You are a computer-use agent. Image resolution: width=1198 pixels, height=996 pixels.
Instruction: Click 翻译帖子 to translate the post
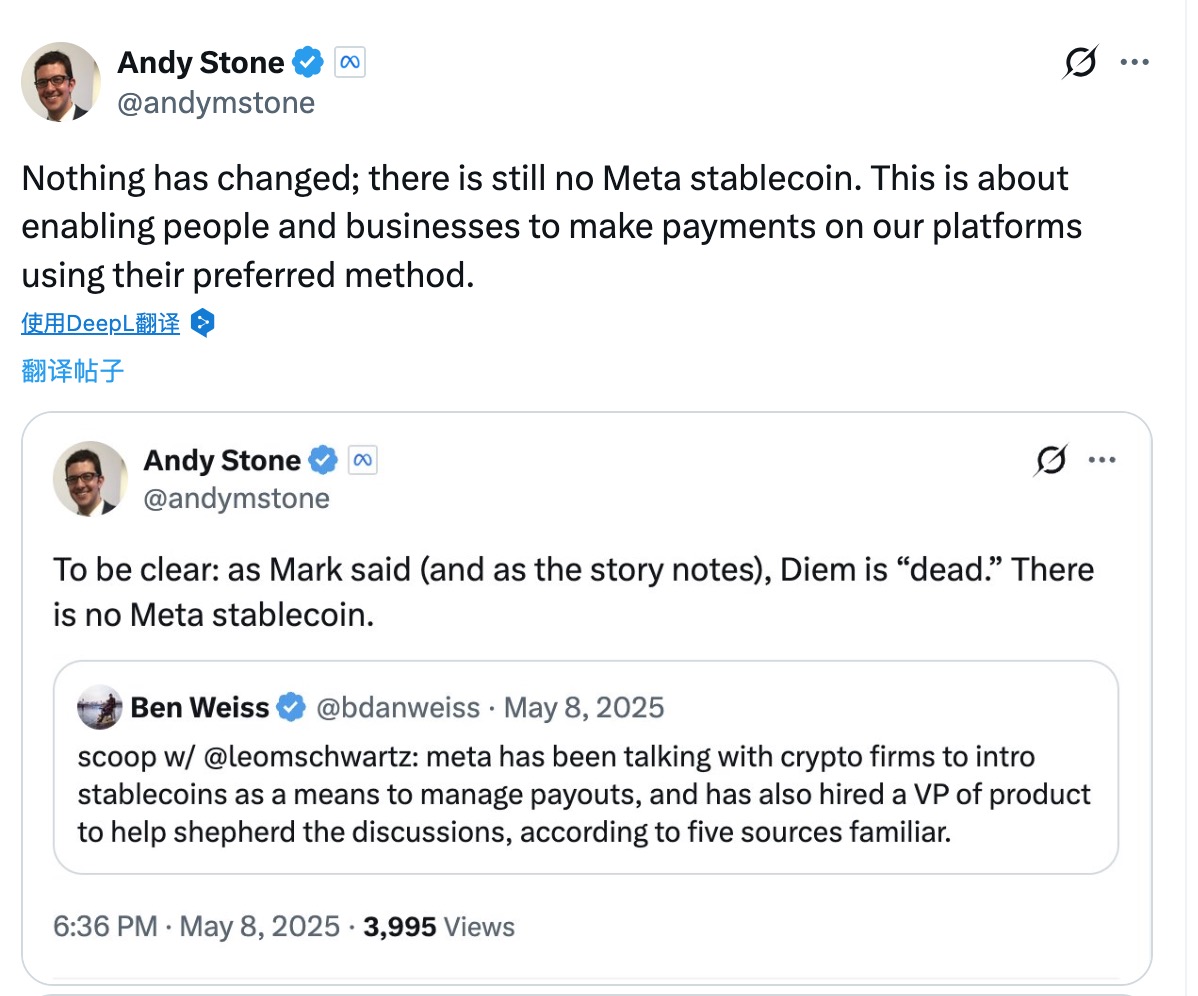click(x=73, y=371)
